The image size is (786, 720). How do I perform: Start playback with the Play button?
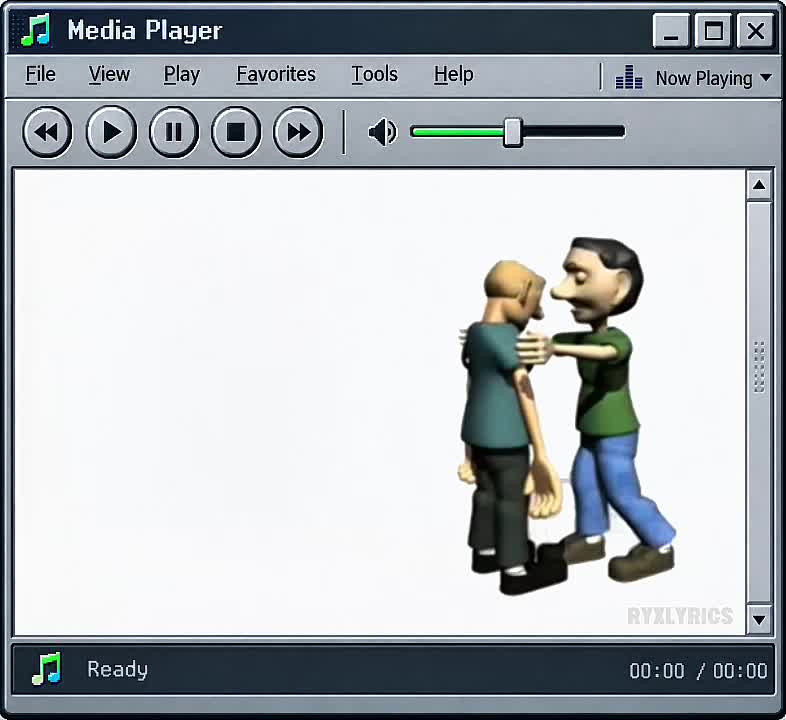tap(111, 132)
